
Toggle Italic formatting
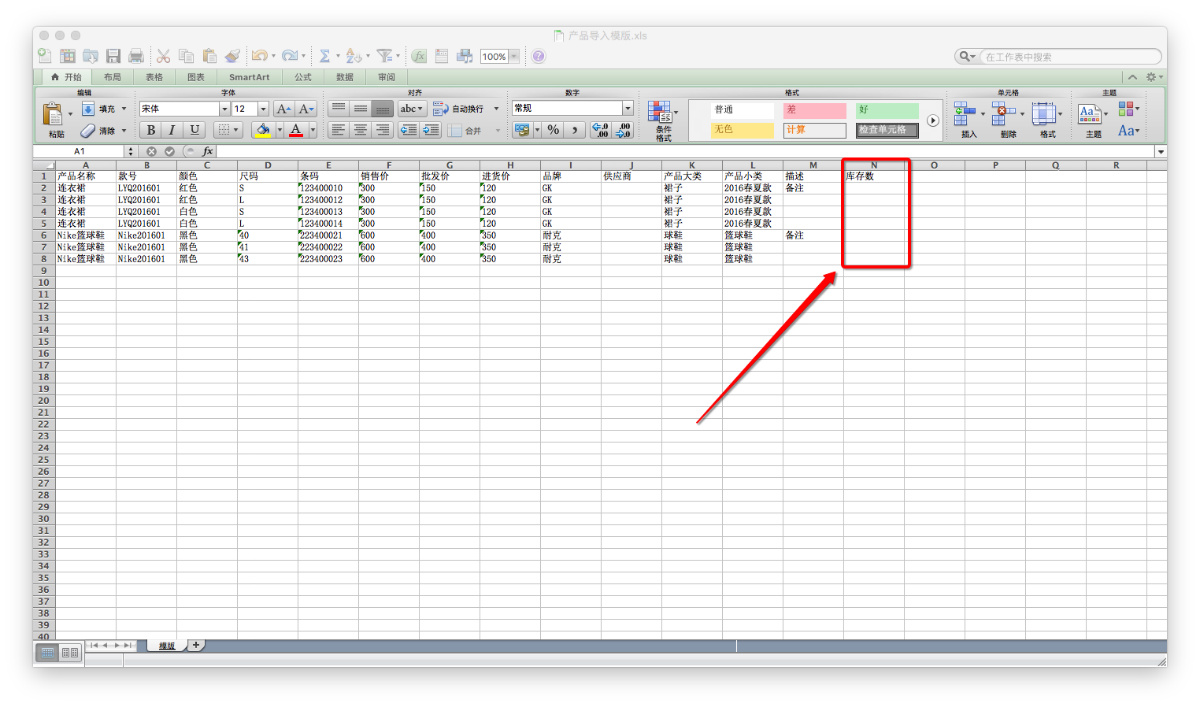pyautogui.click(x=172, y=130)
